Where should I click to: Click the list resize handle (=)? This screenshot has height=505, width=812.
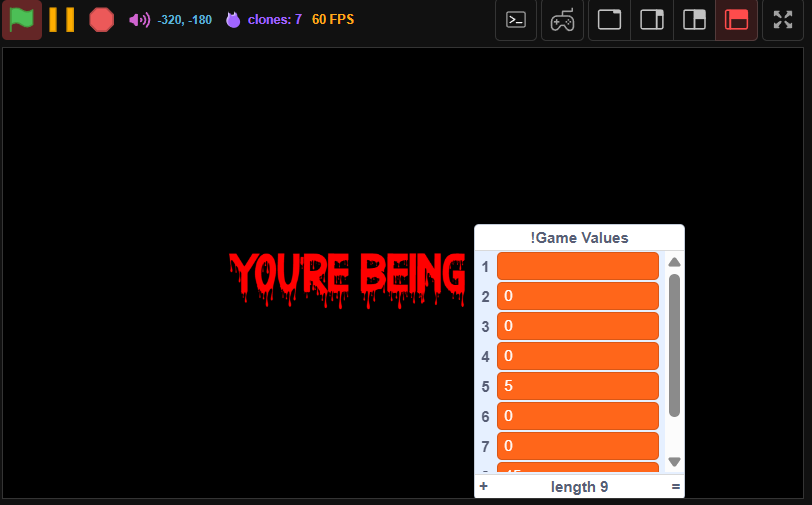[x=675, y=486]
